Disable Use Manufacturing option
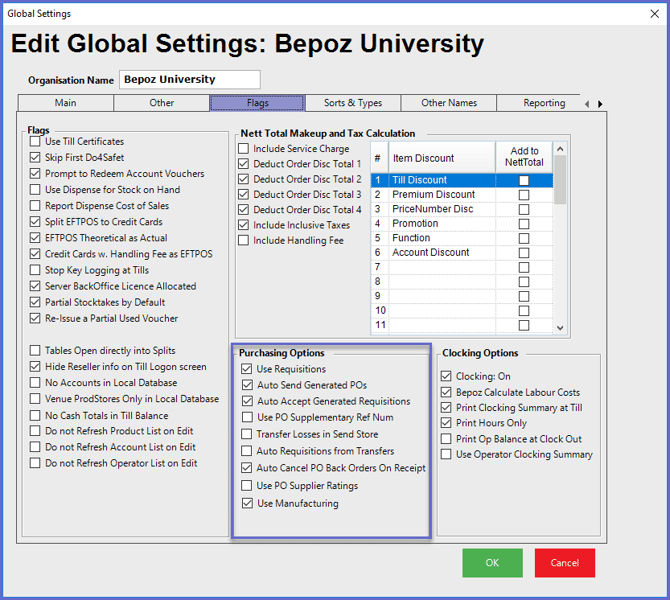The image size is (670, 600). click(x=247, y=504)
